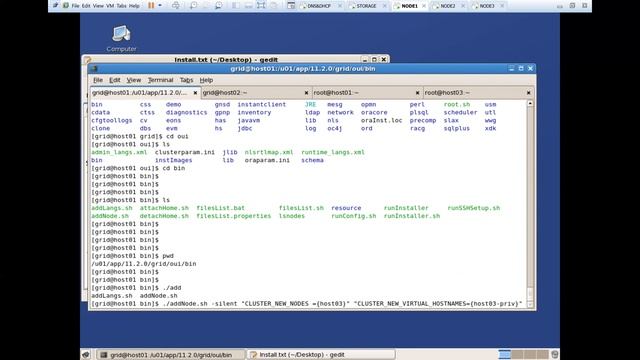
Task: Open terminal Tabs menu
Action: [x=187, y=80]
